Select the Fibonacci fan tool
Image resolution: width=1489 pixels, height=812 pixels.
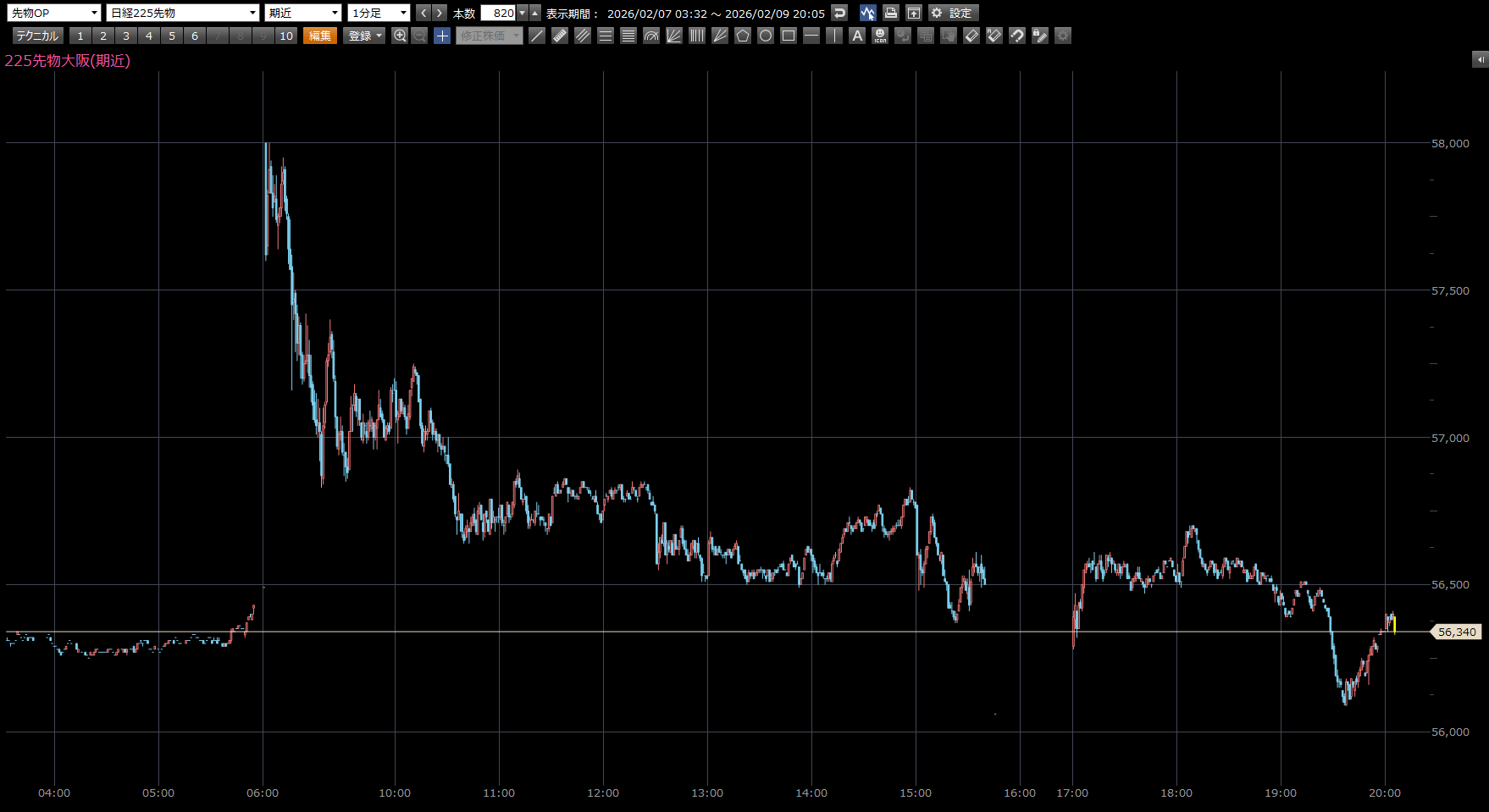coord(674,36)
